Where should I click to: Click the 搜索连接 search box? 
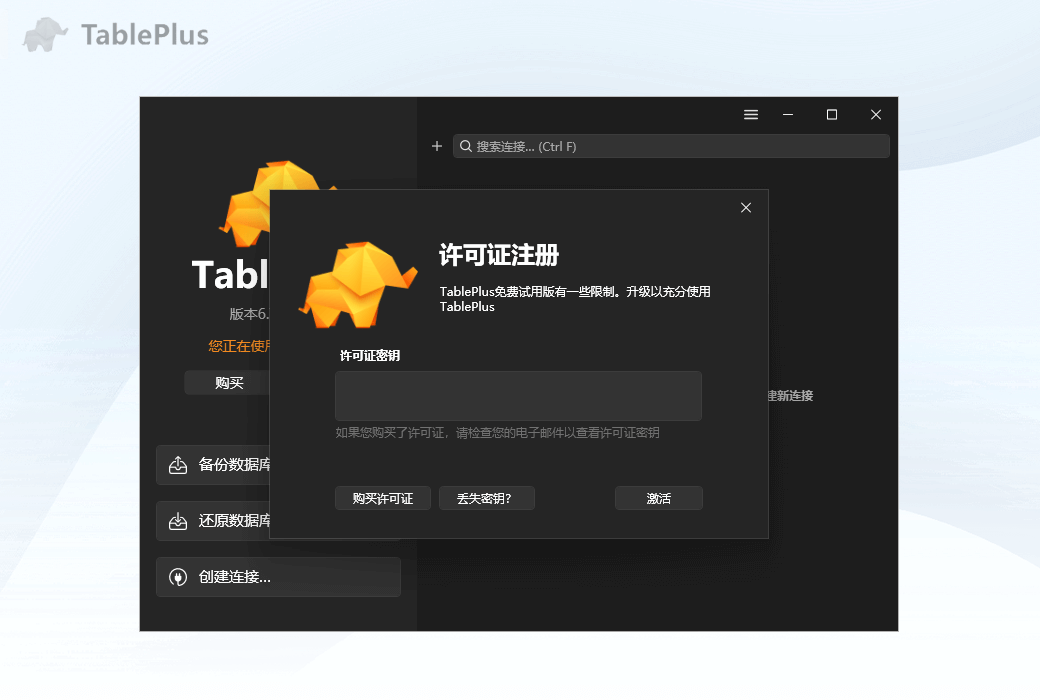point(600,146)
